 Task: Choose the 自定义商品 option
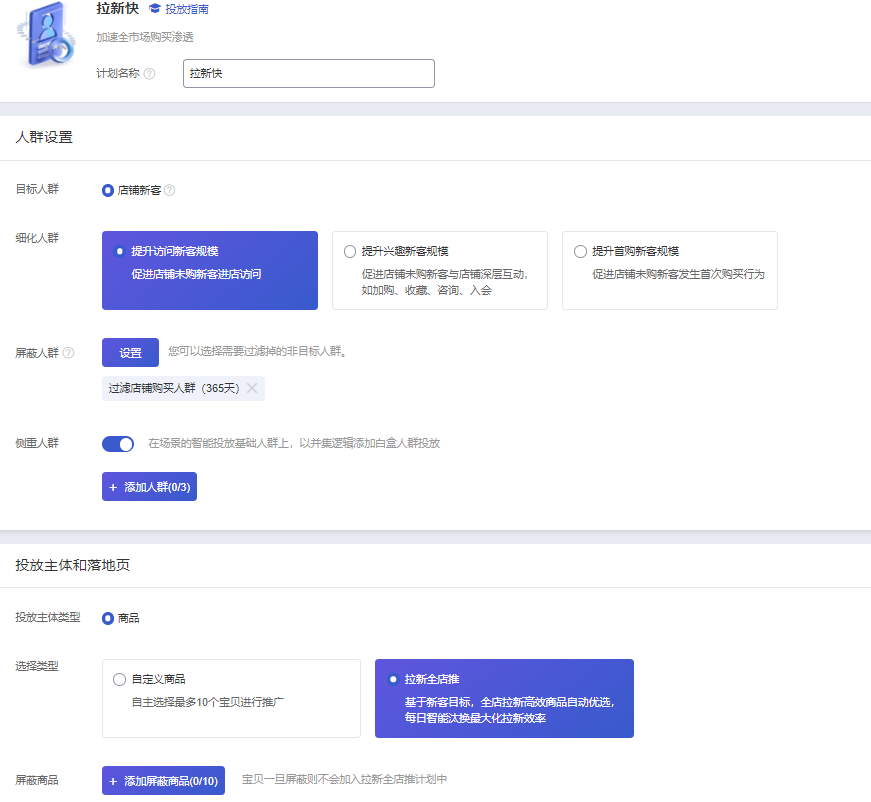[232, 699]
